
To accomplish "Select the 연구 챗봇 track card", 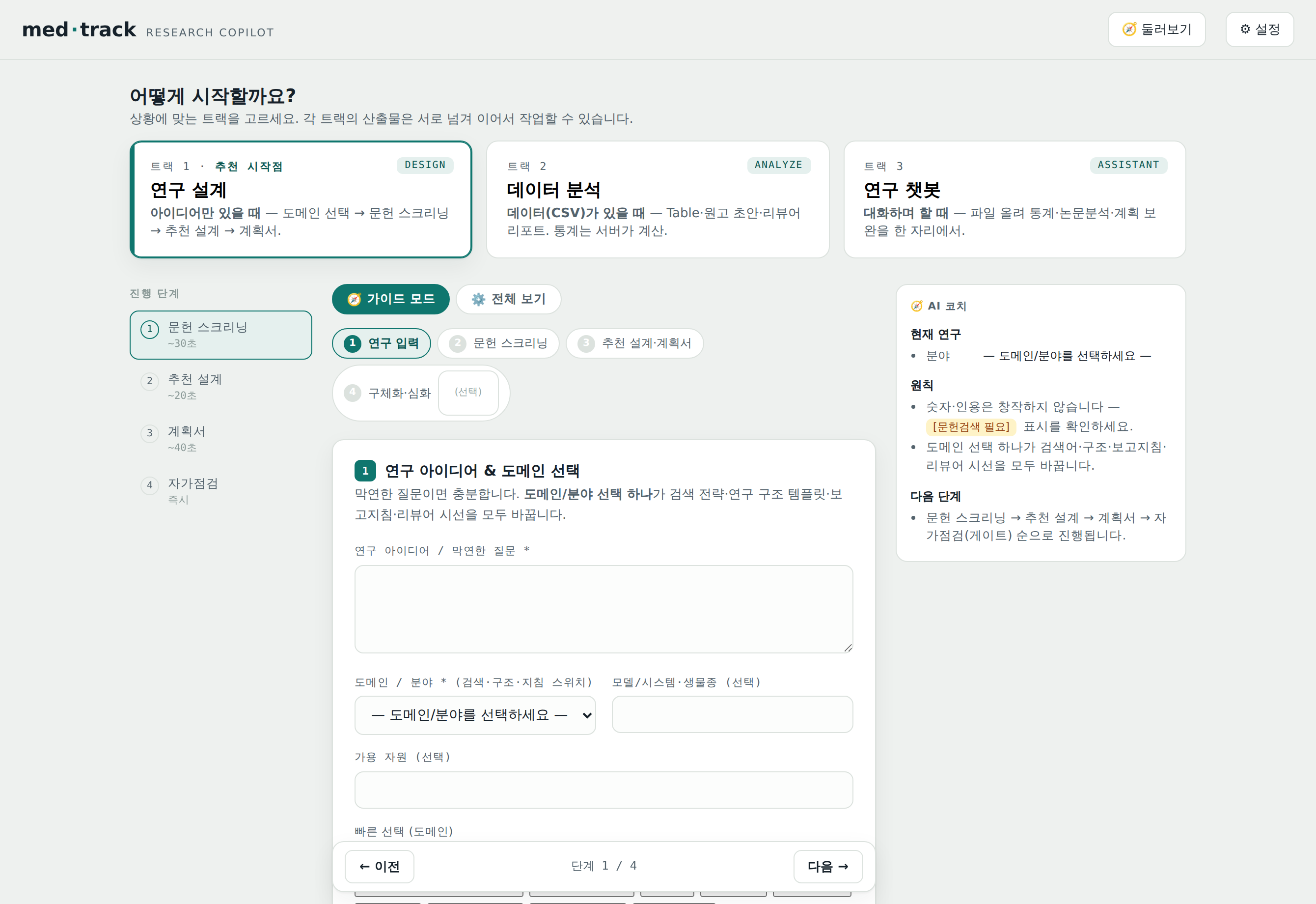I will 1014,199.
